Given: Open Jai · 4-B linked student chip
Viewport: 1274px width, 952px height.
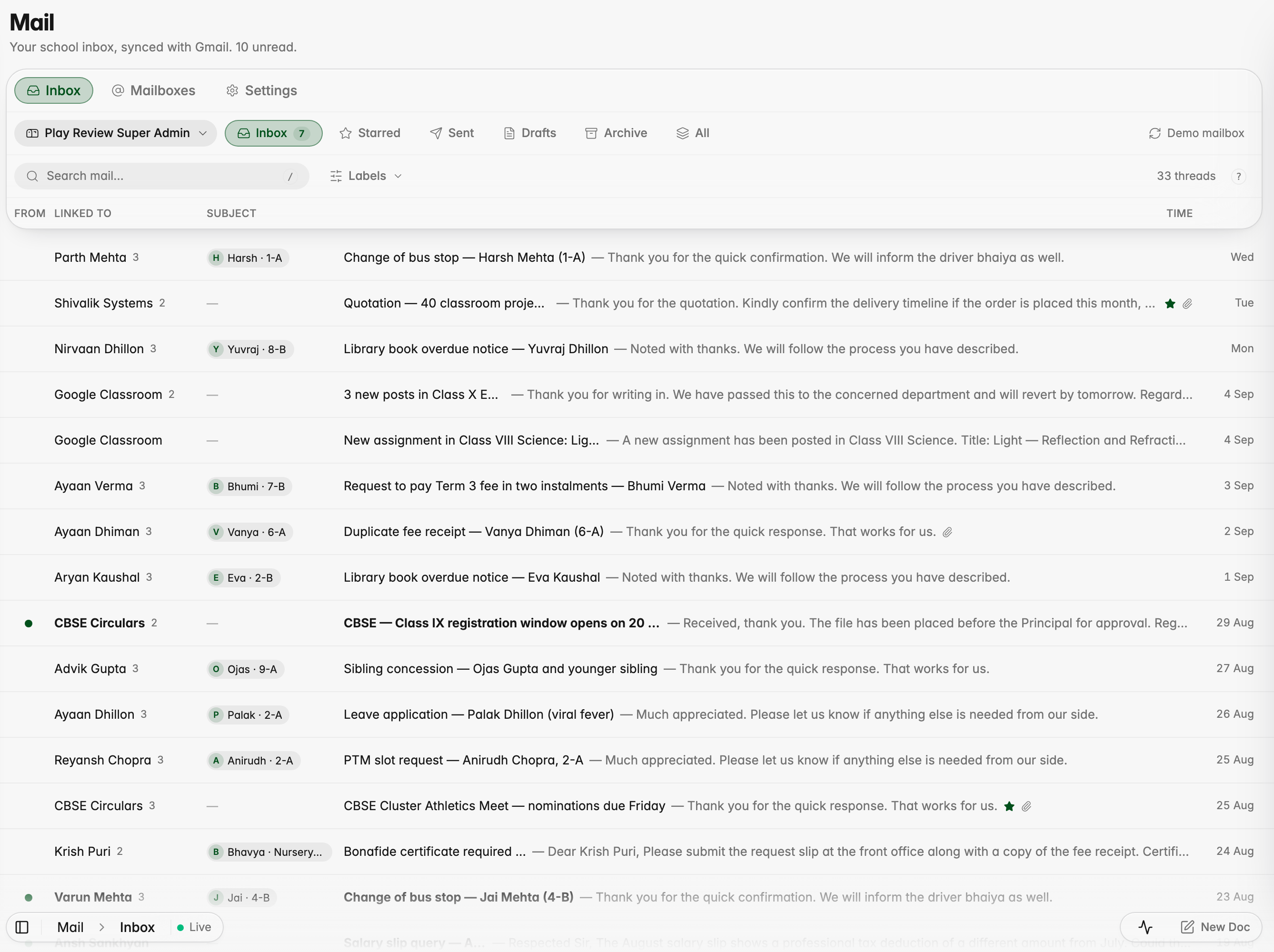Looking at the screenshot, I should [x=242, y=897].
